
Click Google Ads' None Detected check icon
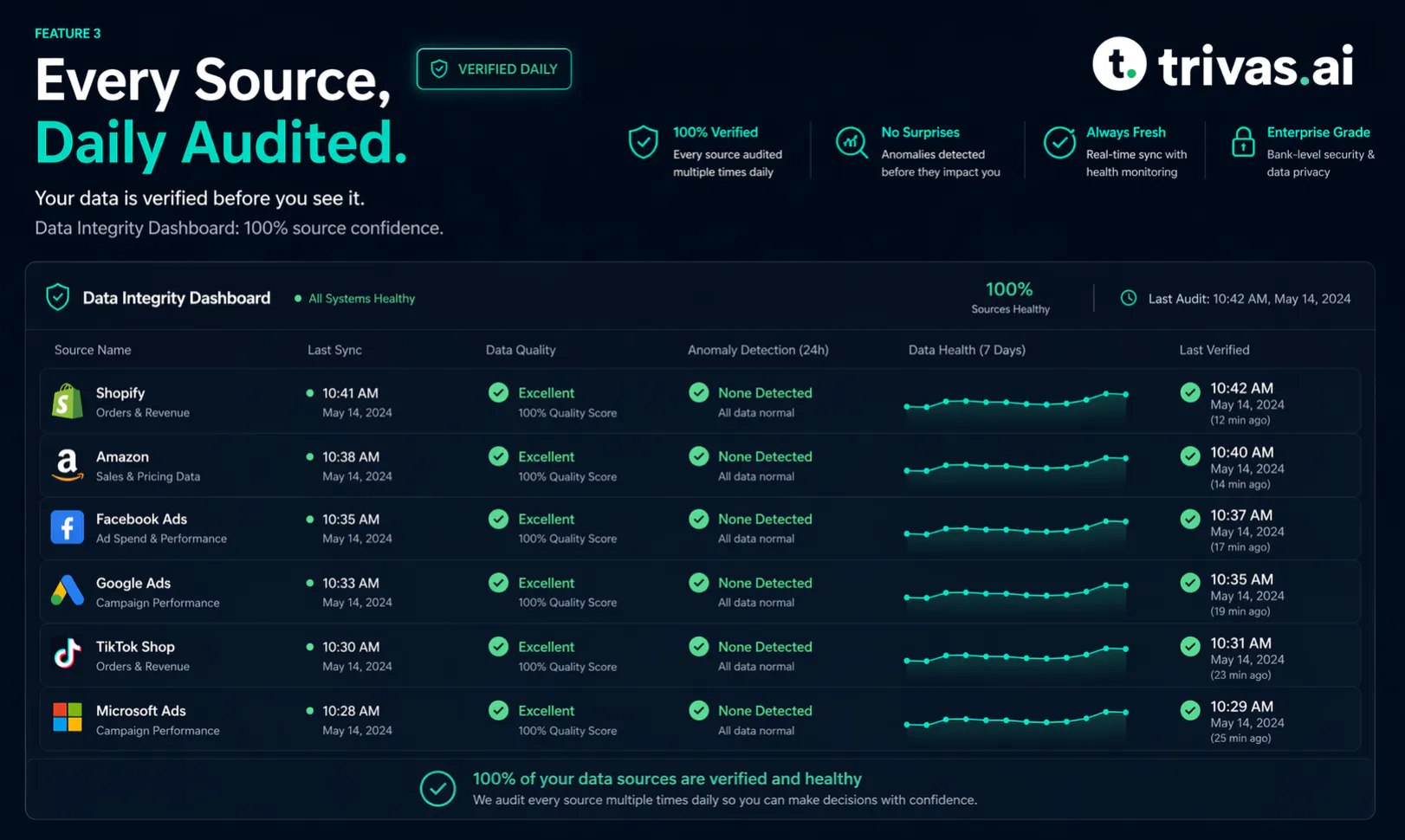pos(699,583)
